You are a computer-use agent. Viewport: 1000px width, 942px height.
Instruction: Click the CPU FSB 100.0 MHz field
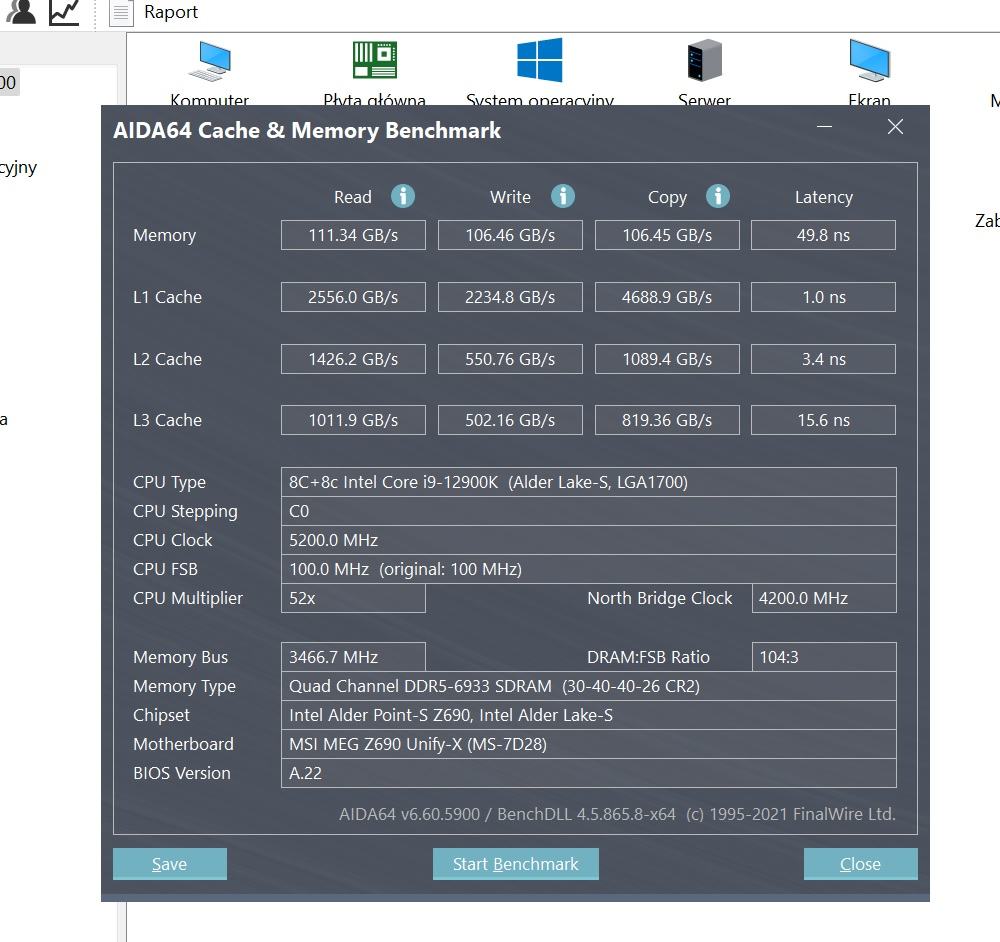589,569
